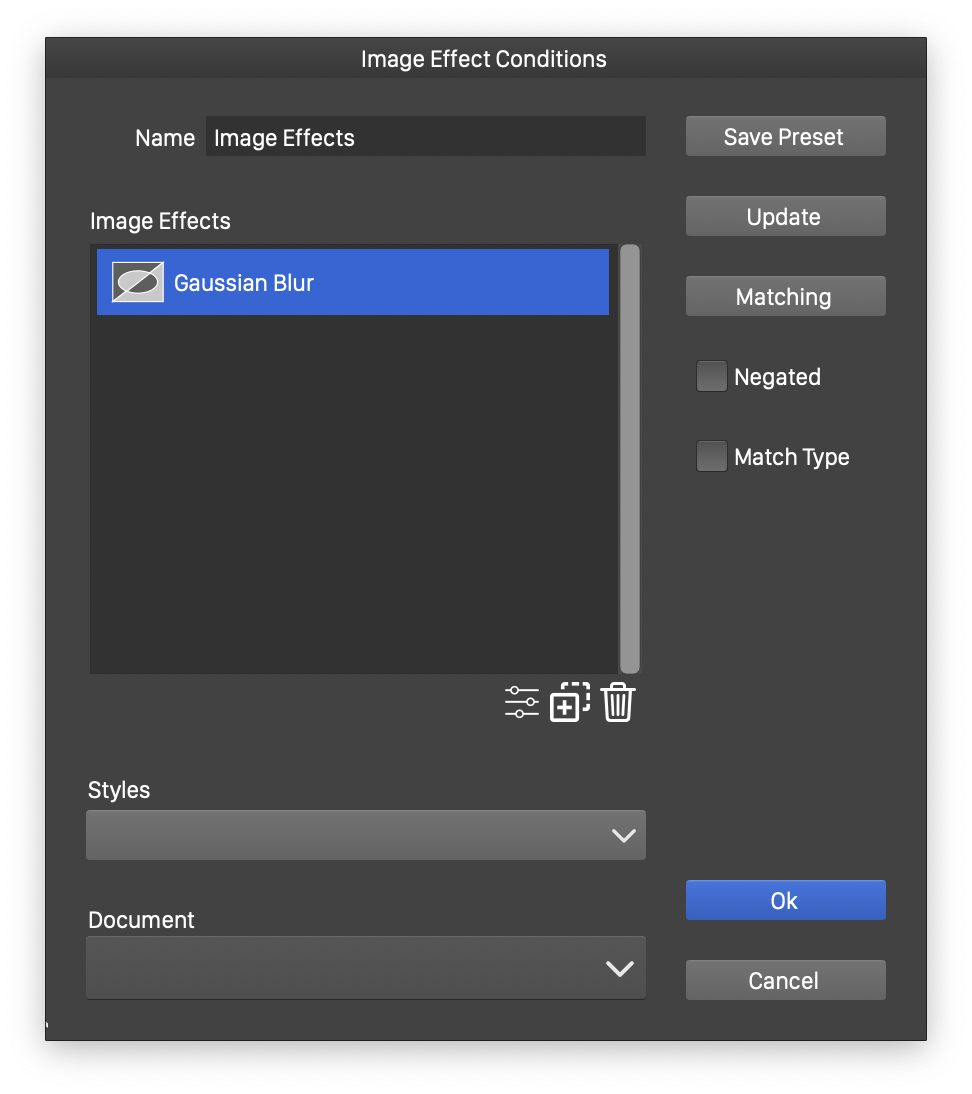Screen dimensions: 972x1094
Task: Click the chevron arrow on Document dropdown
Action: click(x=620, y=968)
